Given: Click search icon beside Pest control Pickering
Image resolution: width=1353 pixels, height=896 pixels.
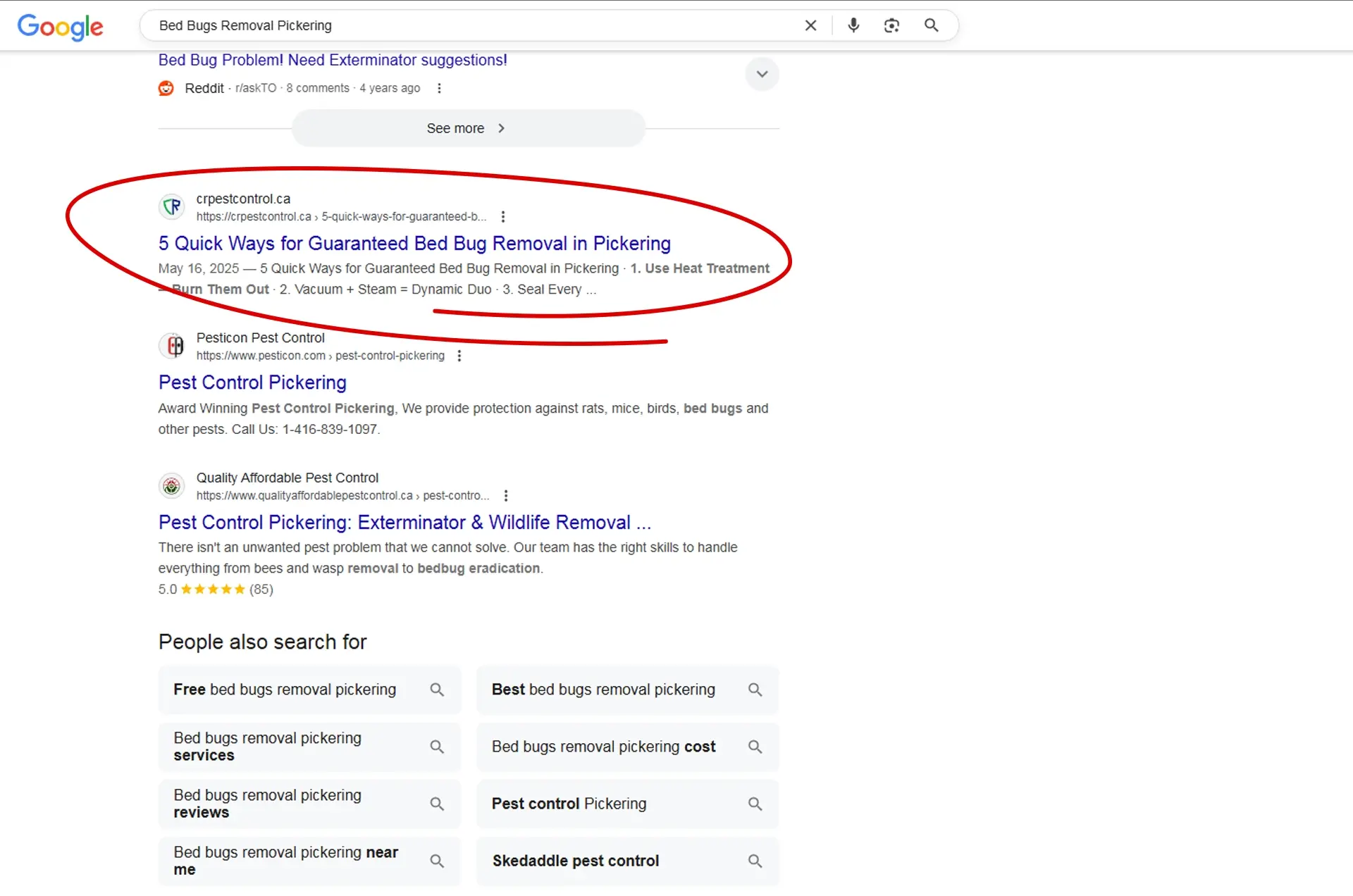Looking at the screenshot, I should point(755,804).
